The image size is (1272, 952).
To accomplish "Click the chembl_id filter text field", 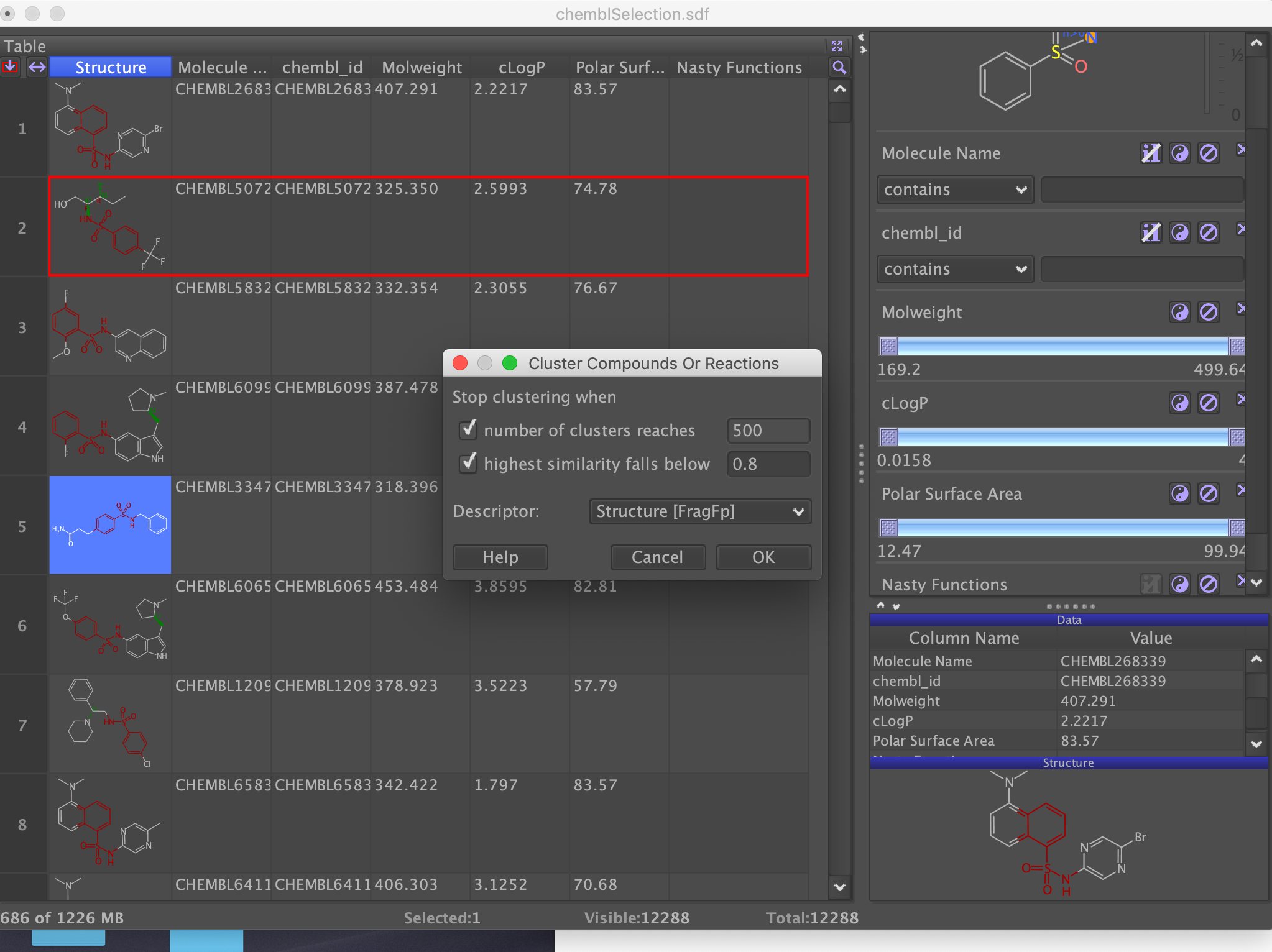I will [1143, 269].
